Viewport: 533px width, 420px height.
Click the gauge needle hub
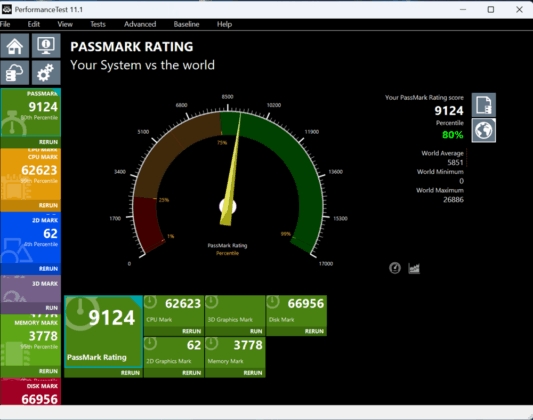tap(228, 206)
